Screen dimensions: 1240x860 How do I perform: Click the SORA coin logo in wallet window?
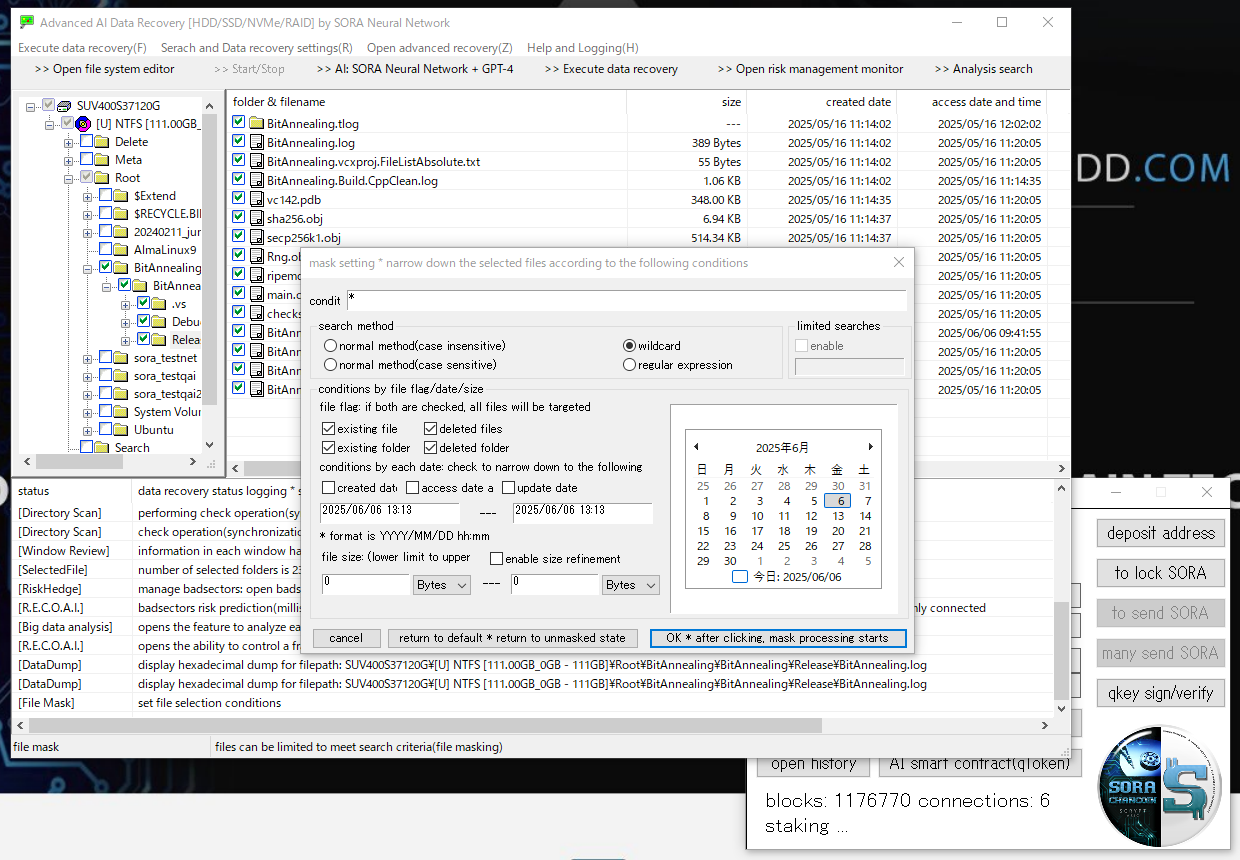coord(1161,787)
